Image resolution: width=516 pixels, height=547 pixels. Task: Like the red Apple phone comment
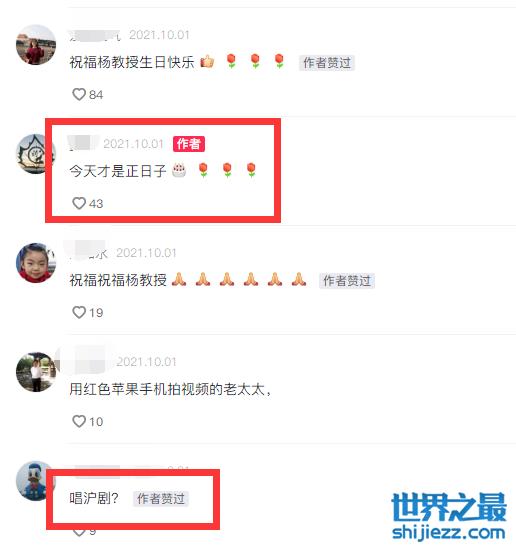point(79,421)
